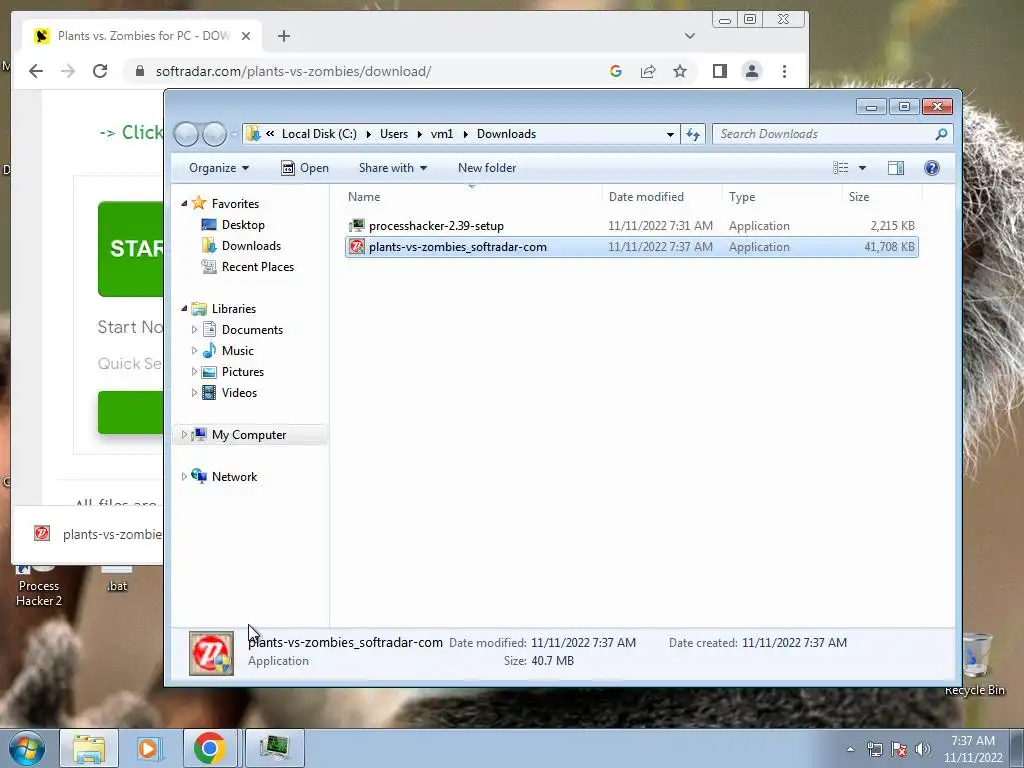The width and height of the screenshot is (1024, 768).
Task: Click the volume speaker tray icon
Action: (923, 749)
